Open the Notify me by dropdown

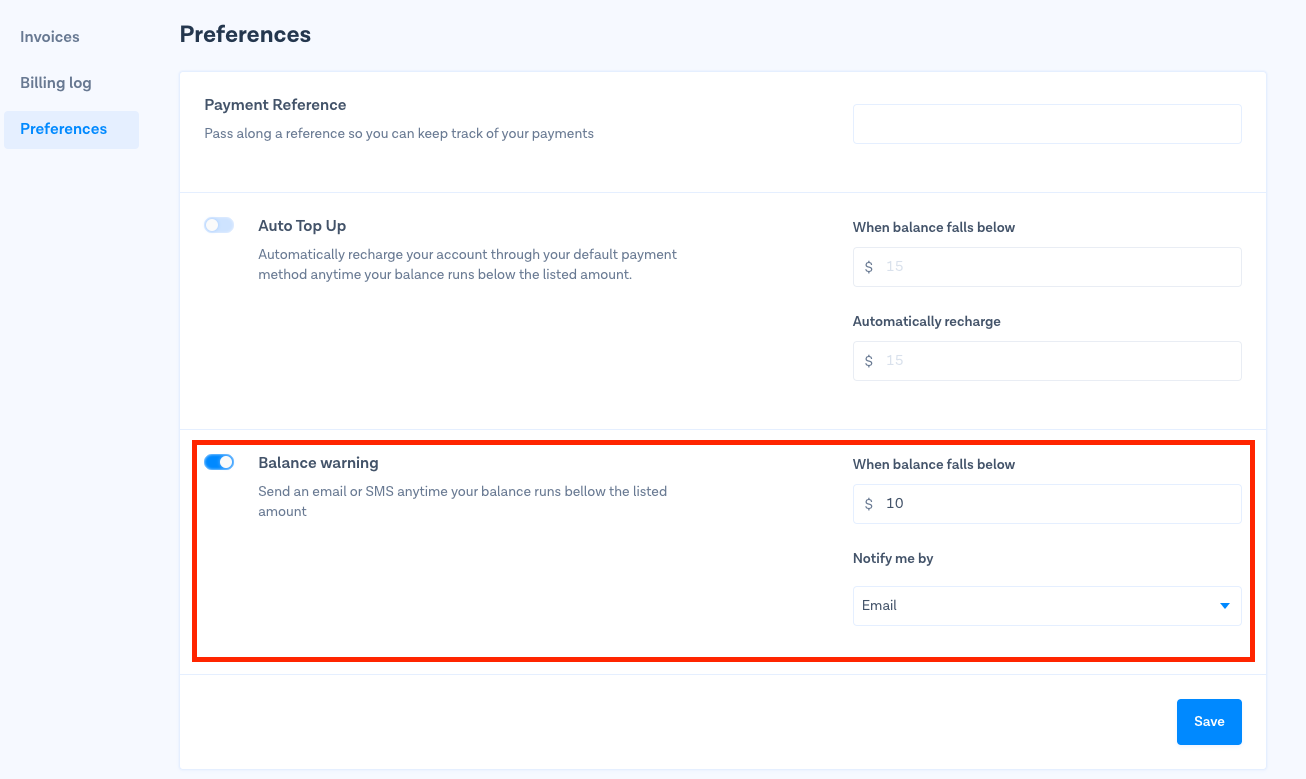1046,606
